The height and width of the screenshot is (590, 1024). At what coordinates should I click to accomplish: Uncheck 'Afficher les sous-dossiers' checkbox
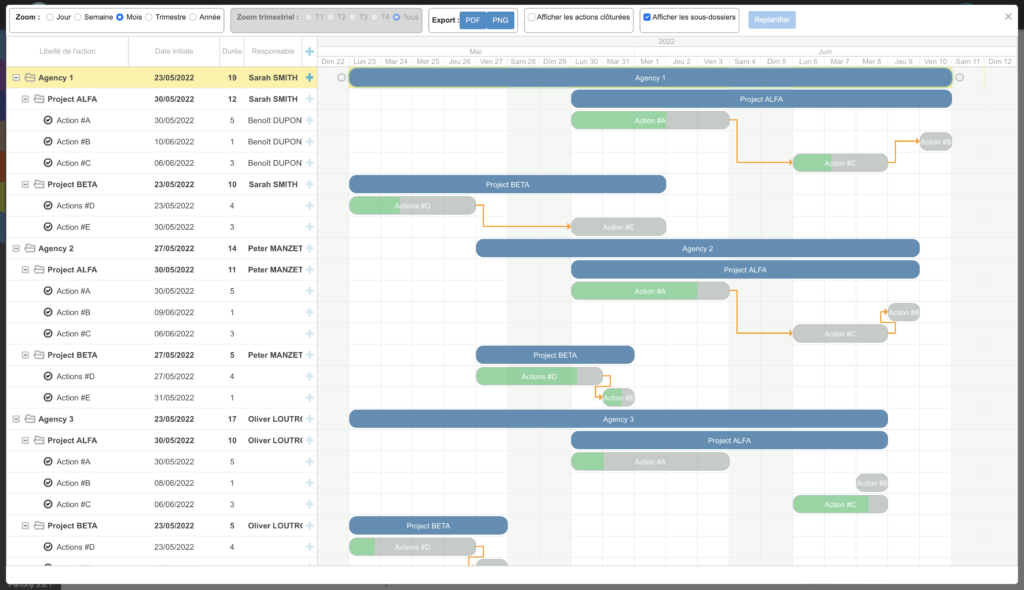coord(647,18)
